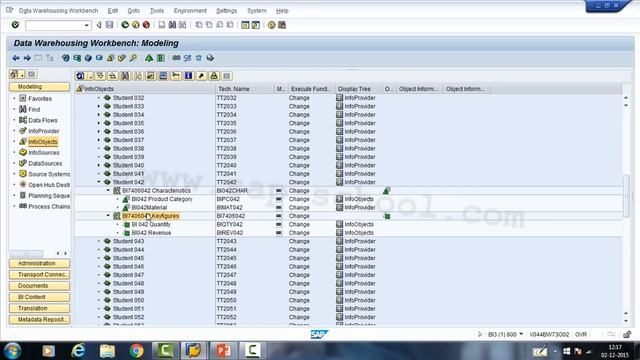Viewport: 640px width, 360px height.
Task: Click the Save disk icon
Action: tap(109, 25)
